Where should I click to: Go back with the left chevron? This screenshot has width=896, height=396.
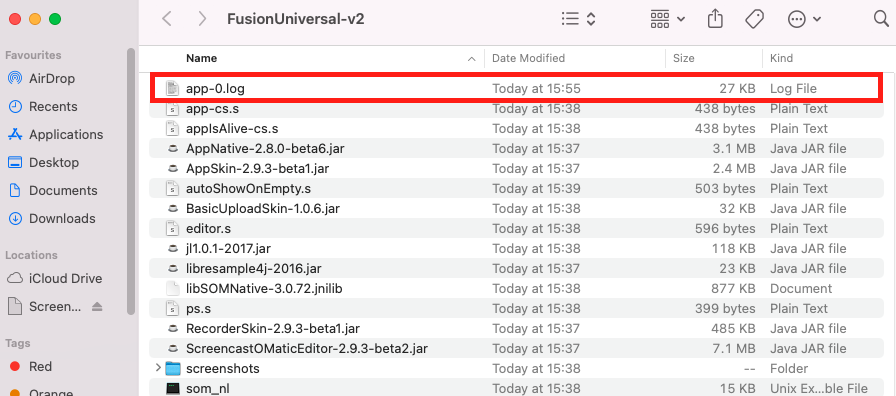coord(166,19)
